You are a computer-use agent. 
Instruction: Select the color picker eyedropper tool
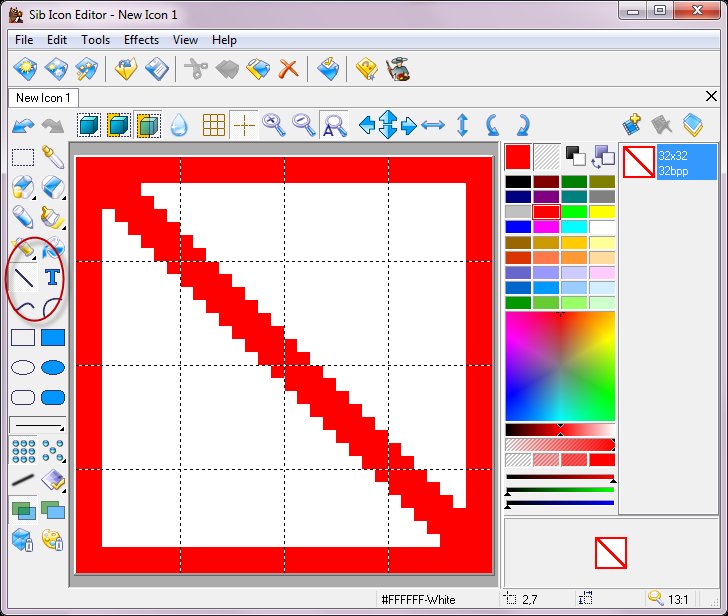click(53, 157)
